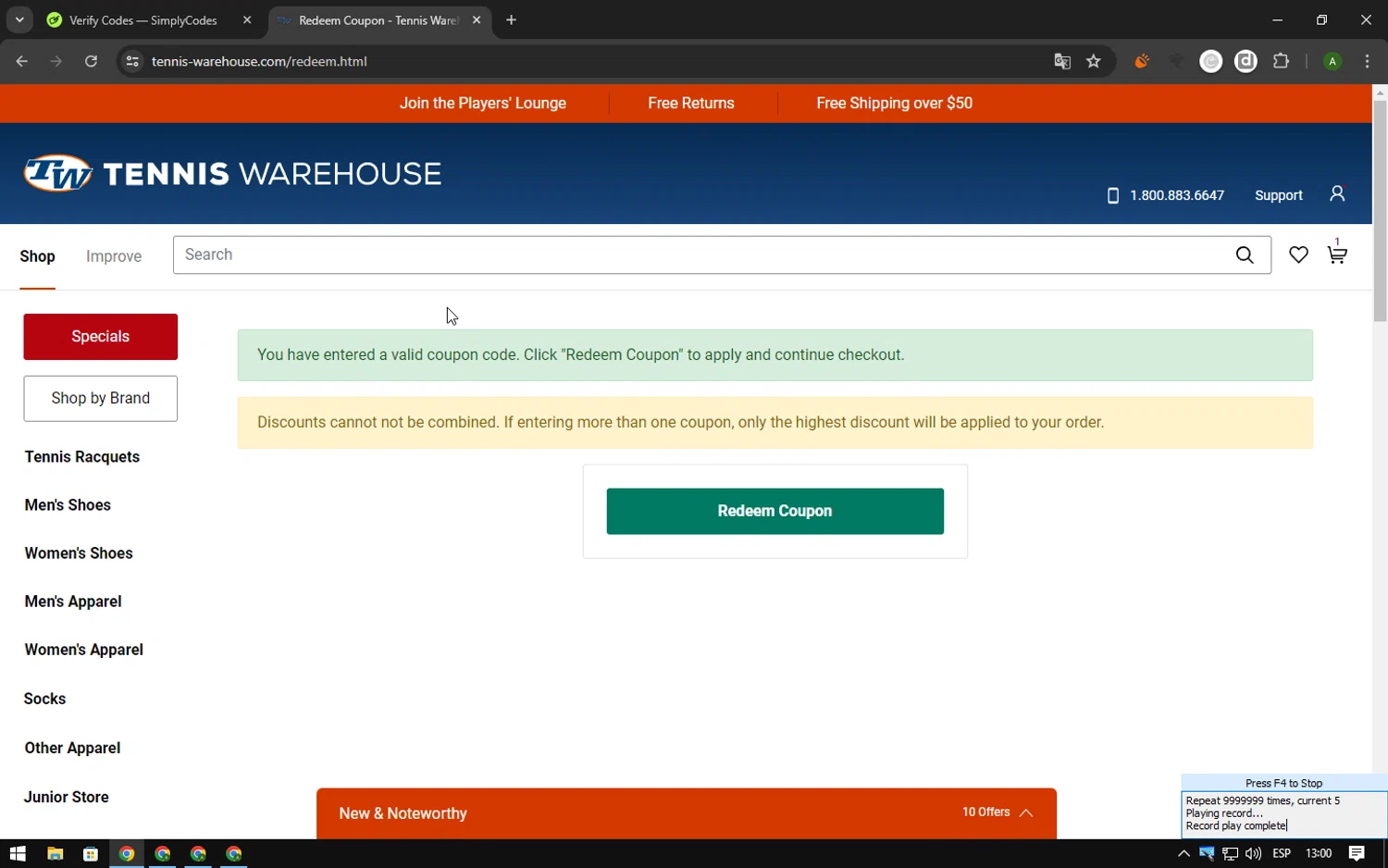Viewport: 1388px width, 868px height.
Task: Reload the page
Action: (91, 61)
